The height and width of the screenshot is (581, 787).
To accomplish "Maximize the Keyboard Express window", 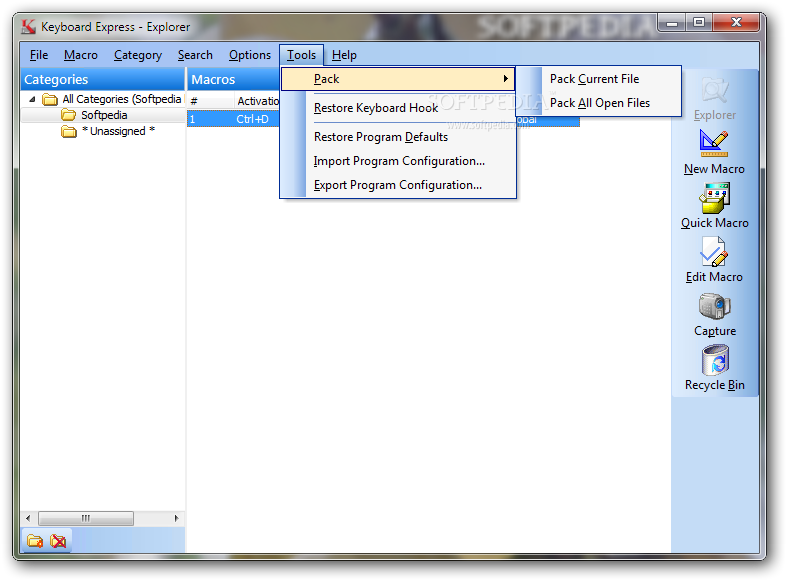I will pyautogui.click(x=699, y=23).
